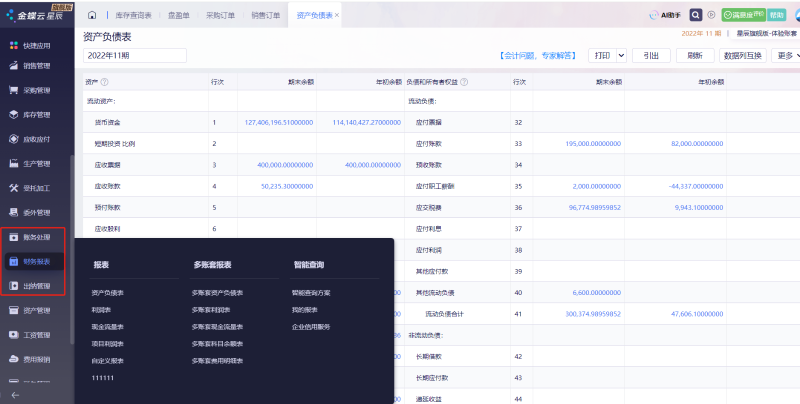Open 多账套费用明细表 menu entry
The height and width of the screenshot is (404, 800).
point(217,361)
